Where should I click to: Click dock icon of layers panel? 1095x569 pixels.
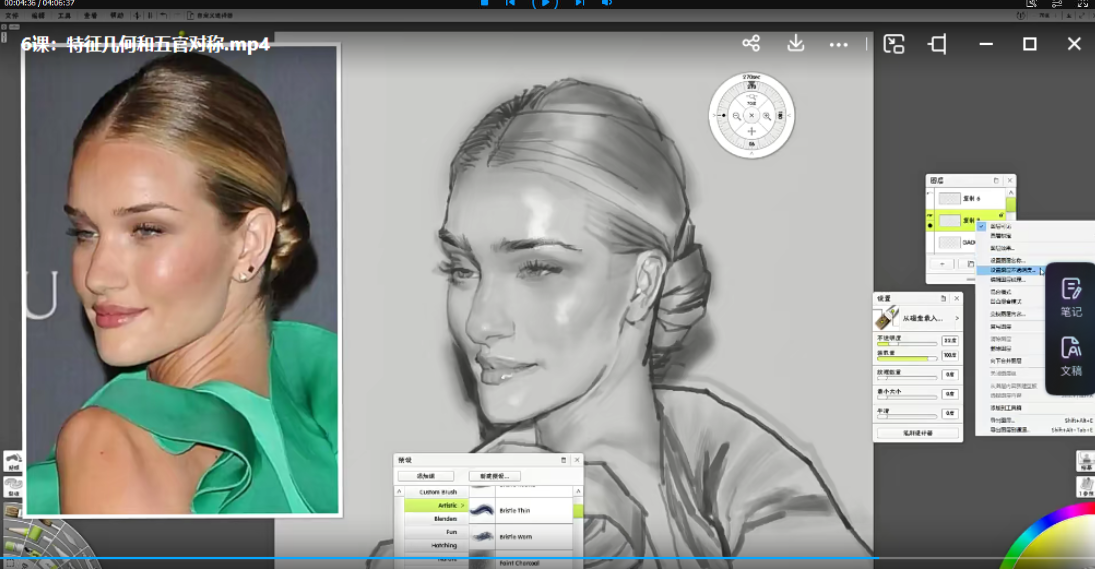coord(996,180)
